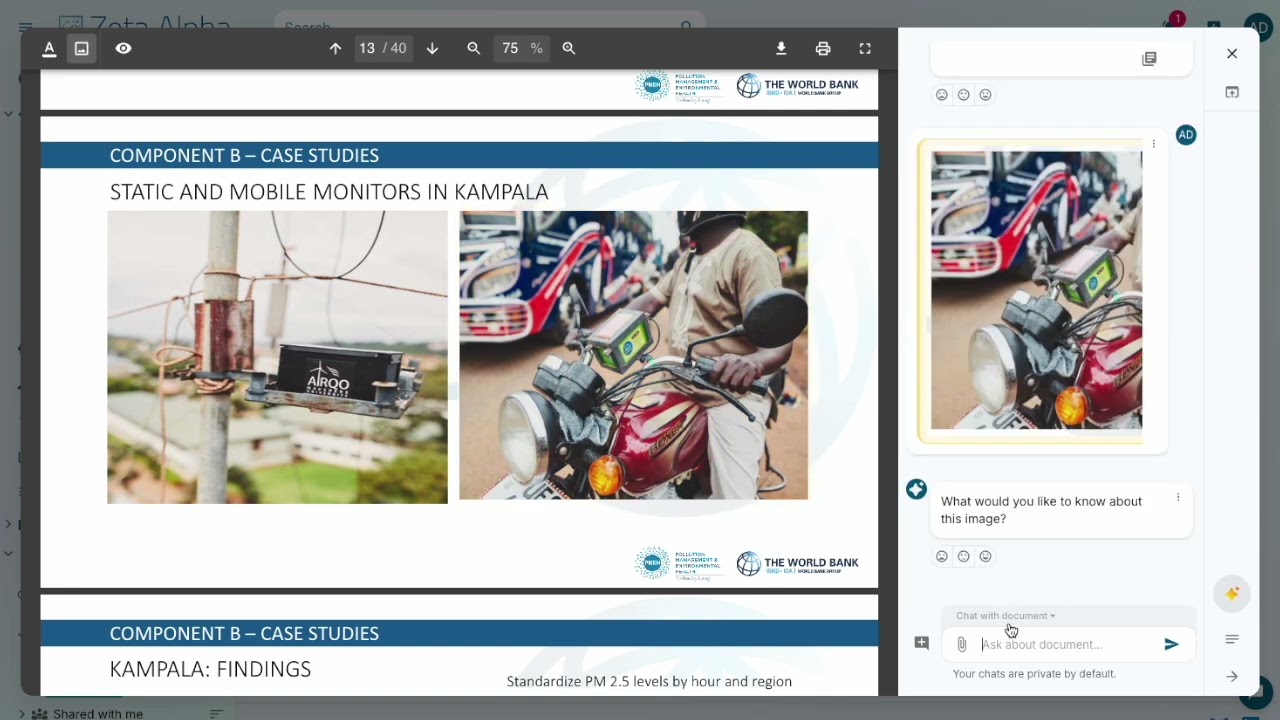Open the 'Chat with document' dropdown

coord(1005,616)
